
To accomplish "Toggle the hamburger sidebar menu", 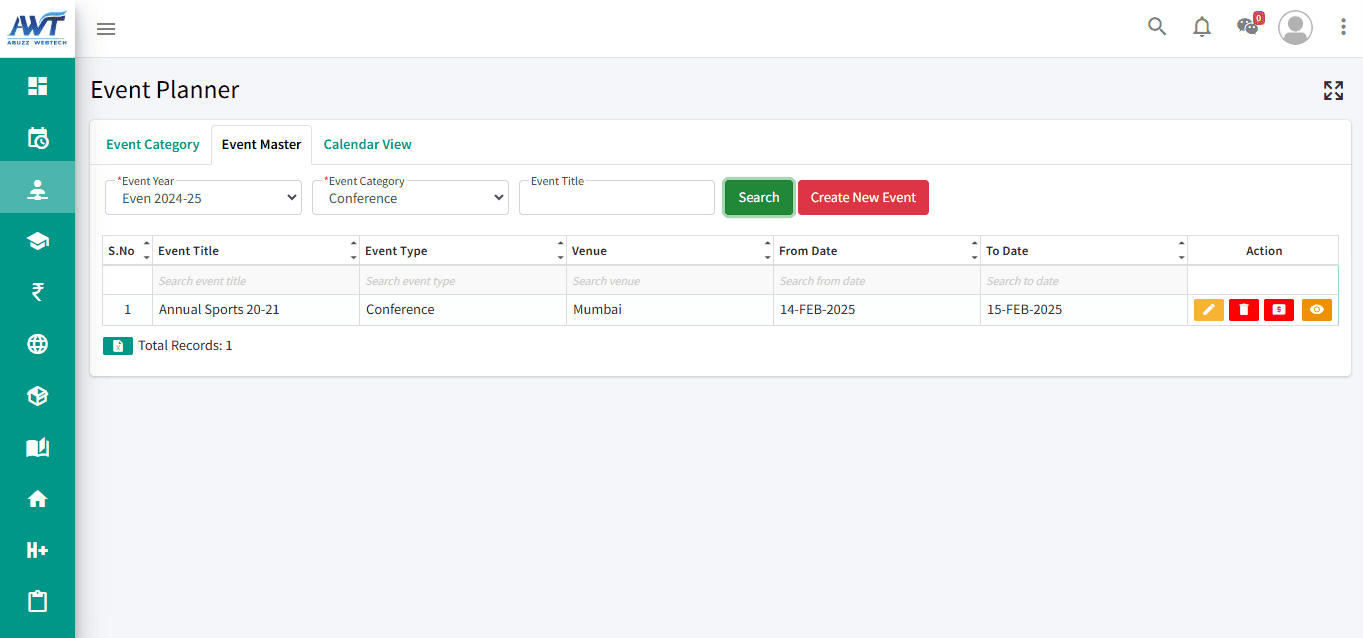I will click(x=106, y=29).
